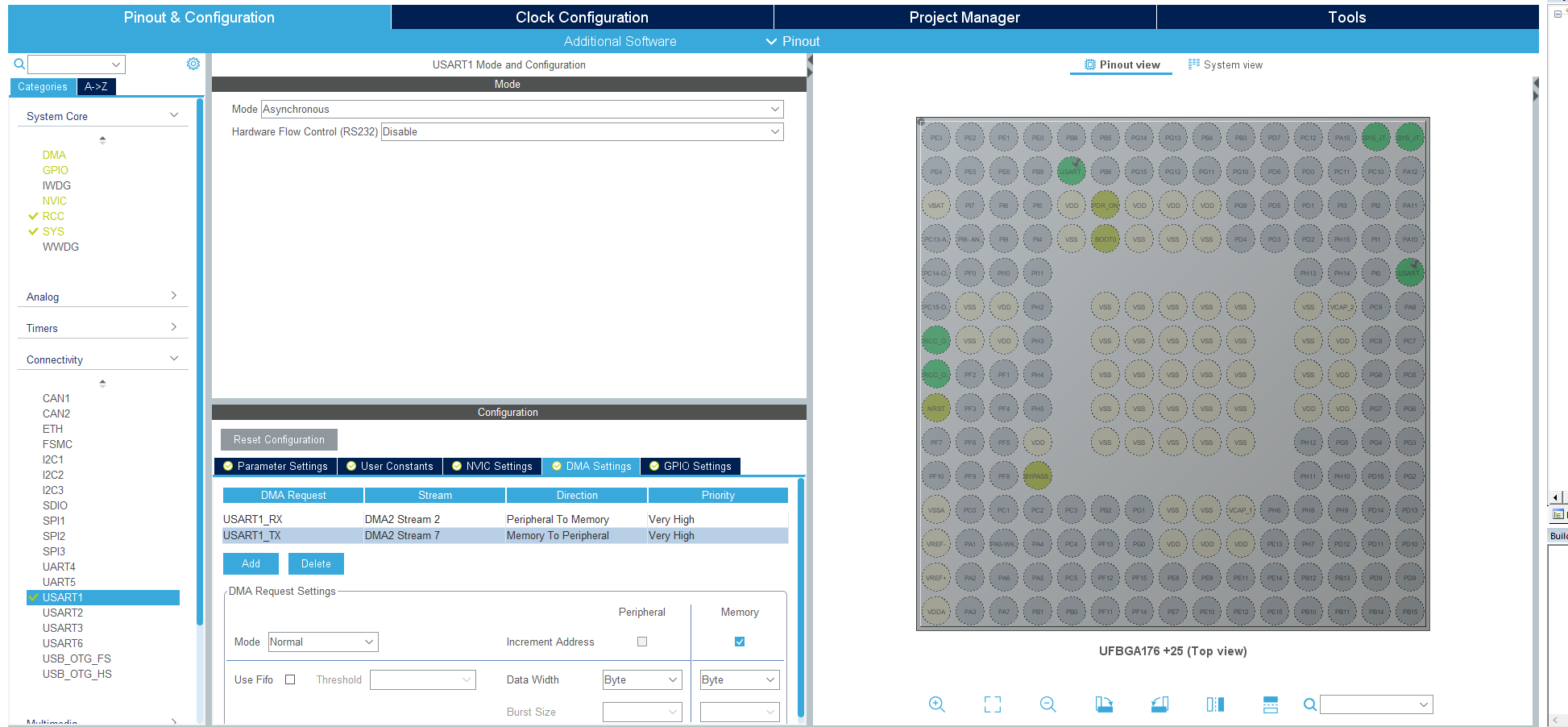
Task: Open the NVIC Settings tab
Action: pos(492,466)
